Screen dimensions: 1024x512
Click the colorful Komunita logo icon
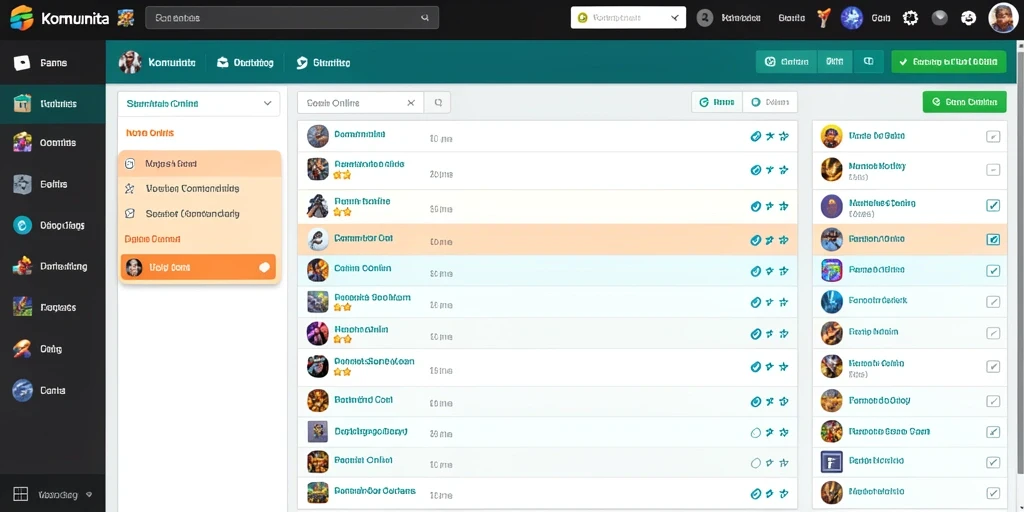(22, 18)
